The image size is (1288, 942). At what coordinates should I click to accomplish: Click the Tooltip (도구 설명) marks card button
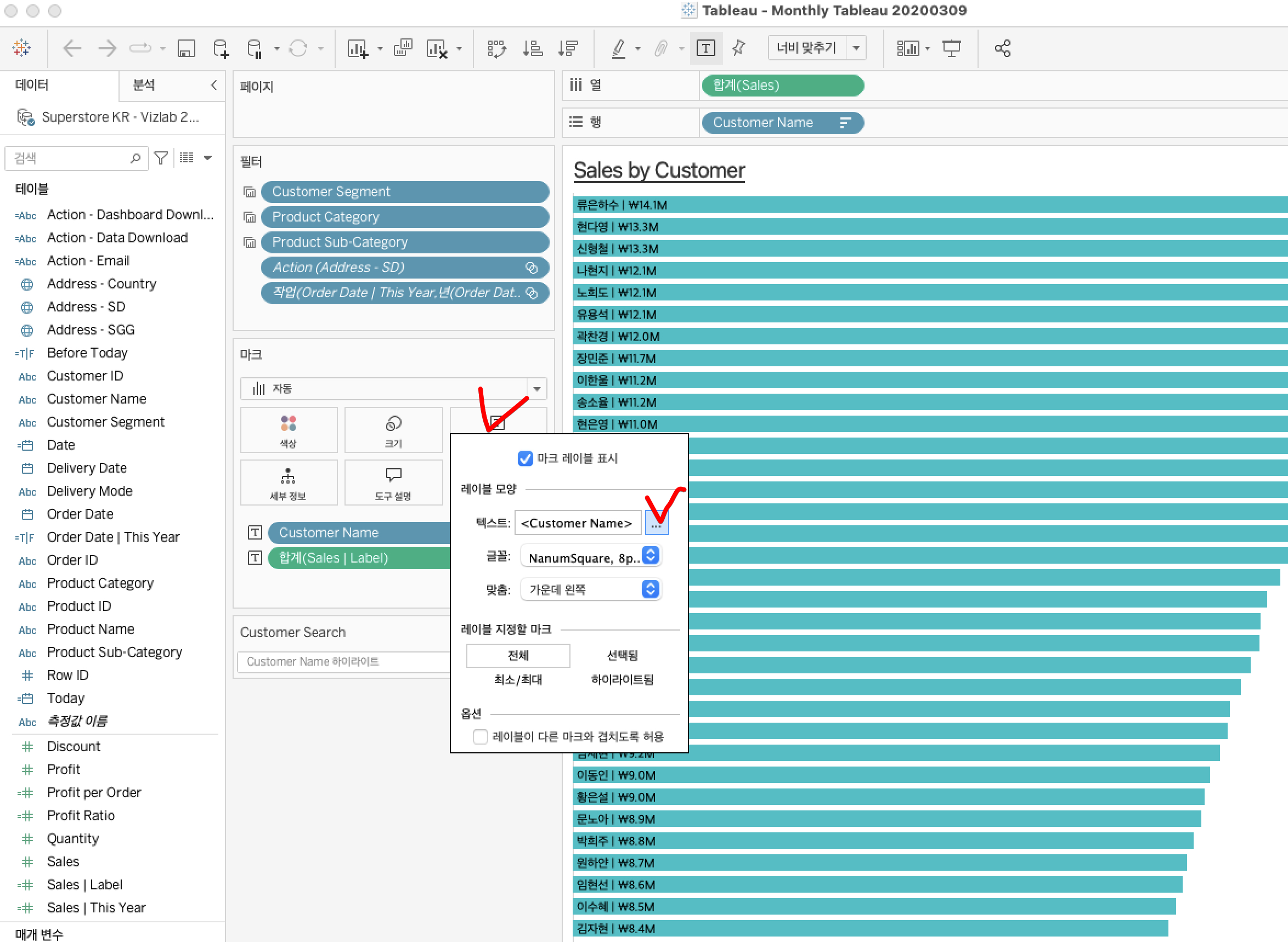click(x=394, y=483)
